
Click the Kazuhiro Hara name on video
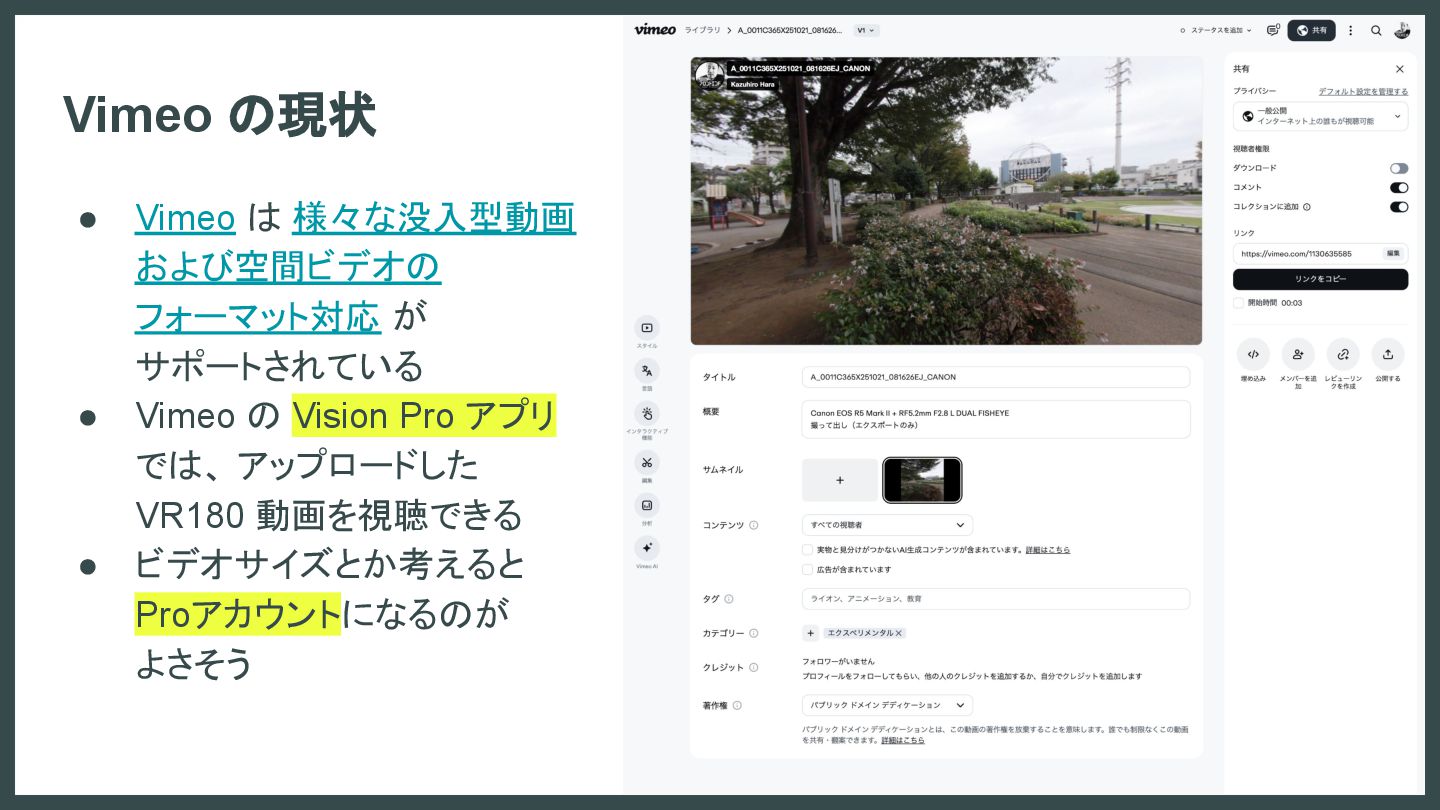click(751, 84)
